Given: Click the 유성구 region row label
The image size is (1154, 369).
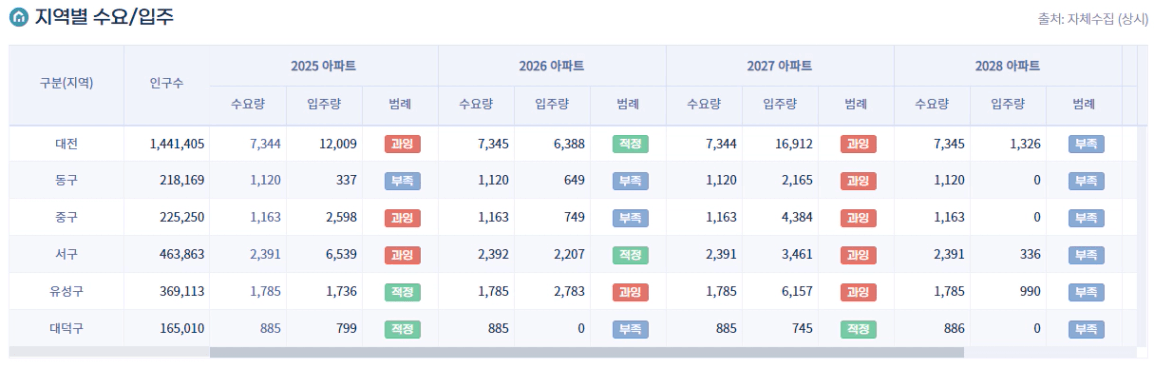Looking at the screenshot, I should [66, 292].
